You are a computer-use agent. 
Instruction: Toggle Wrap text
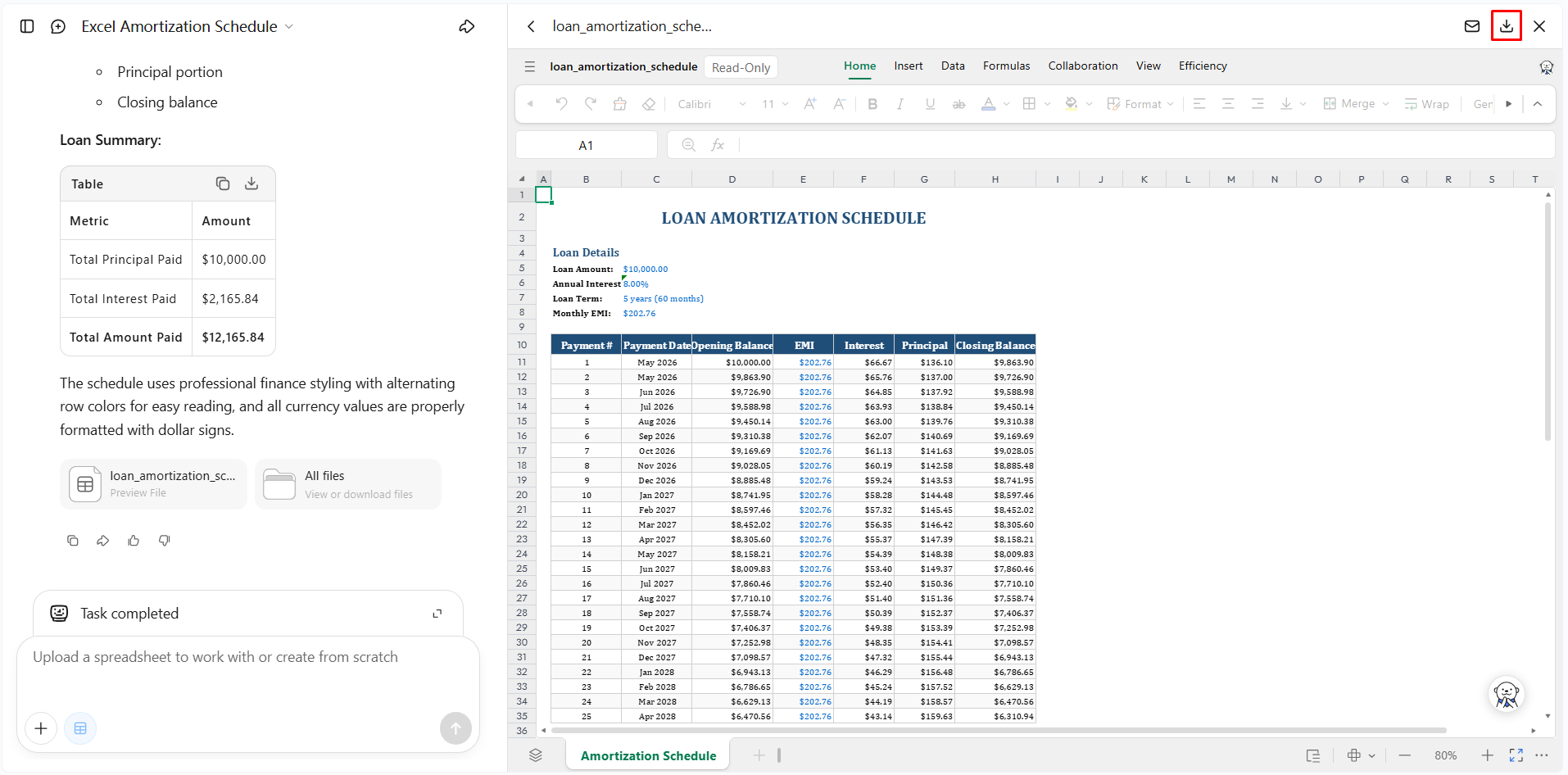[1426, 103]
